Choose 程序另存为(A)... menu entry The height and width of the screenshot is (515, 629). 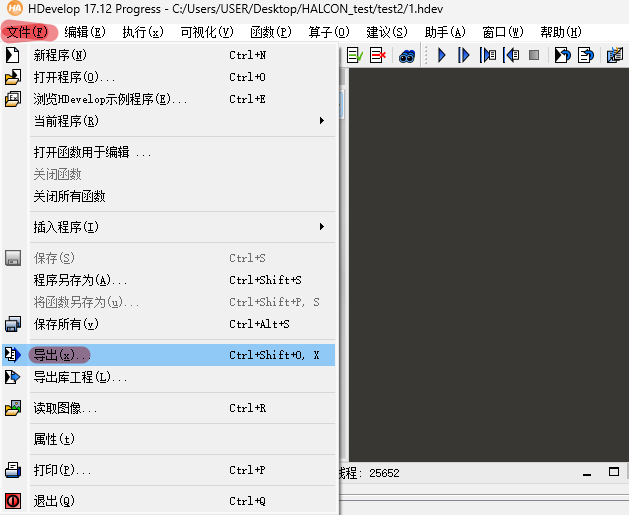click(168, 280)
